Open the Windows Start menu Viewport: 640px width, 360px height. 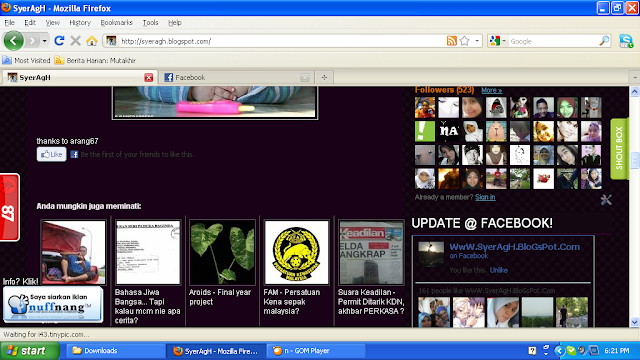(30, 351)
